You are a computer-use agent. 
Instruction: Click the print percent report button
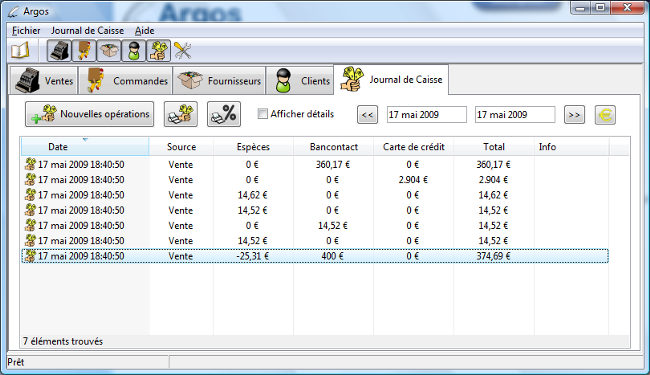coord(224,114)
